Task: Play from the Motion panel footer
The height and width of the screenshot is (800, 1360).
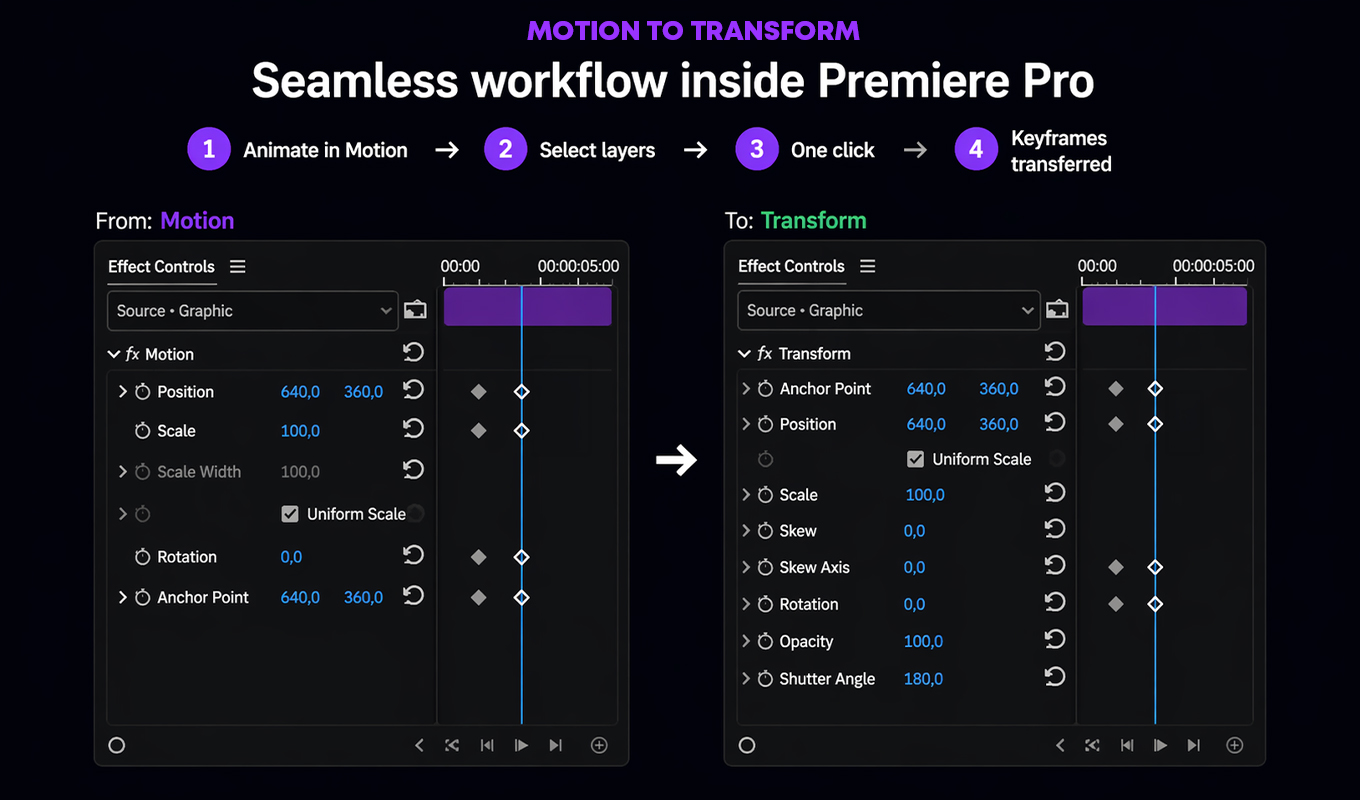Action: click(521, 745)
